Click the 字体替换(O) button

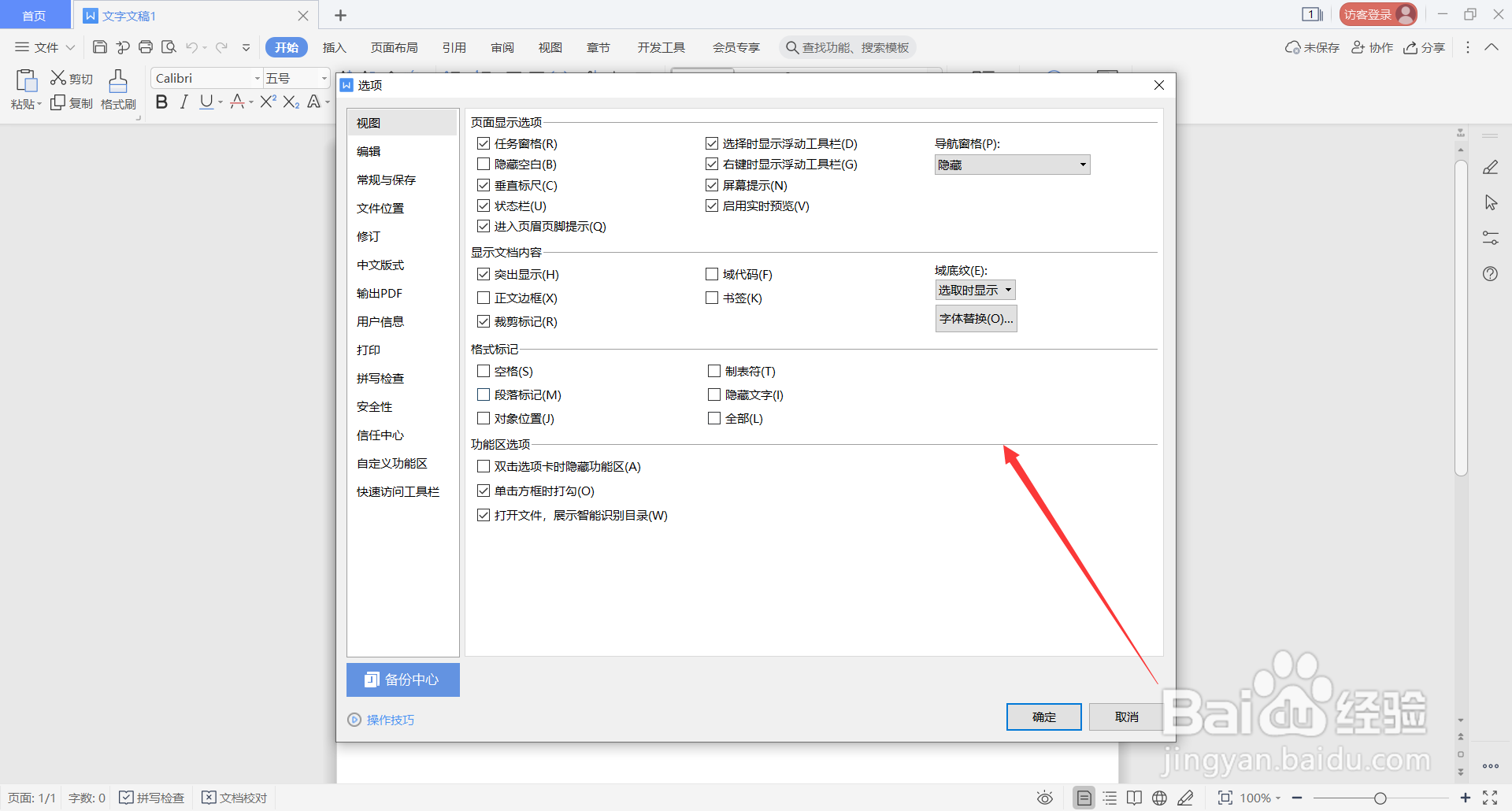click(x=976, y=318)
